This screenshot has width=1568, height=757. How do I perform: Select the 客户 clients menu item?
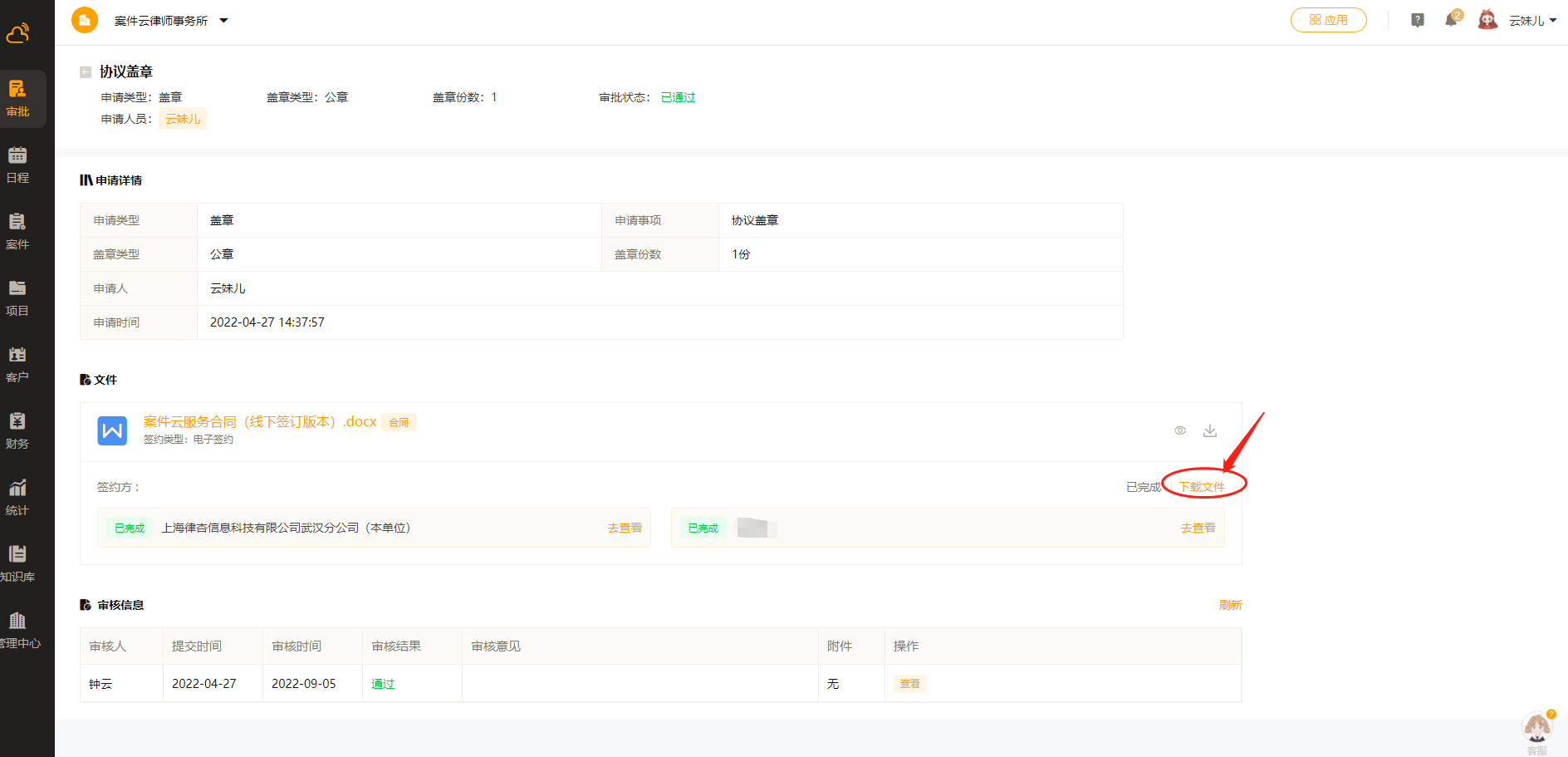[x=17, y=364]
